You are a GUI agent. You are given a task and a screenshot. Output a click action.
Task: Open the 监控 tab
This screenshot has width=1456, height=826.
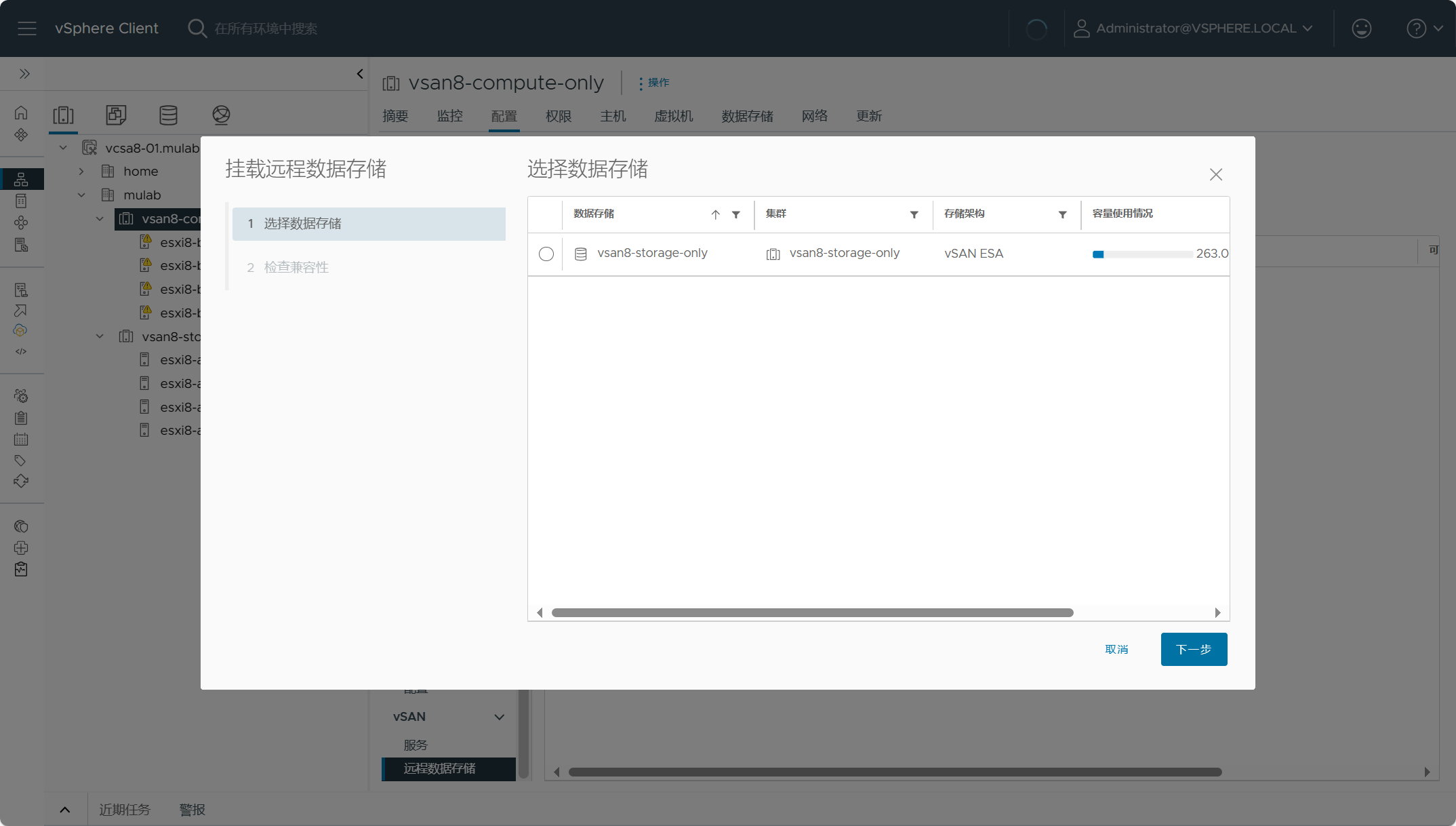450,116
